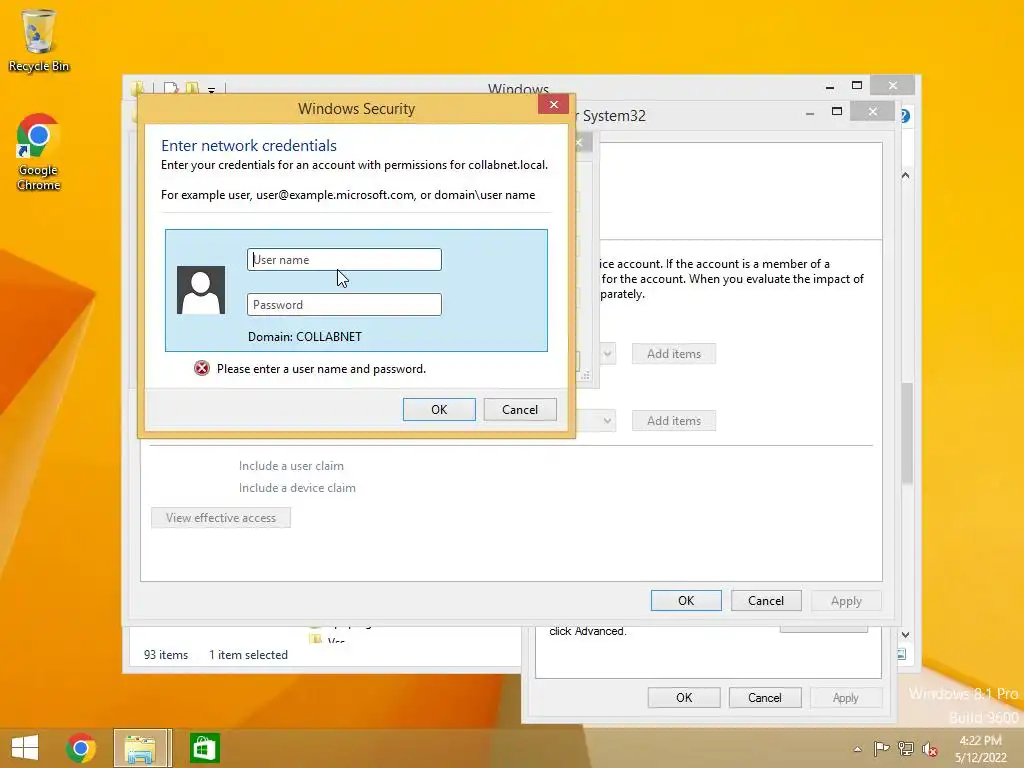
Task: Click the user avatar picture in credentials box
Action: [x=201, y=290]
